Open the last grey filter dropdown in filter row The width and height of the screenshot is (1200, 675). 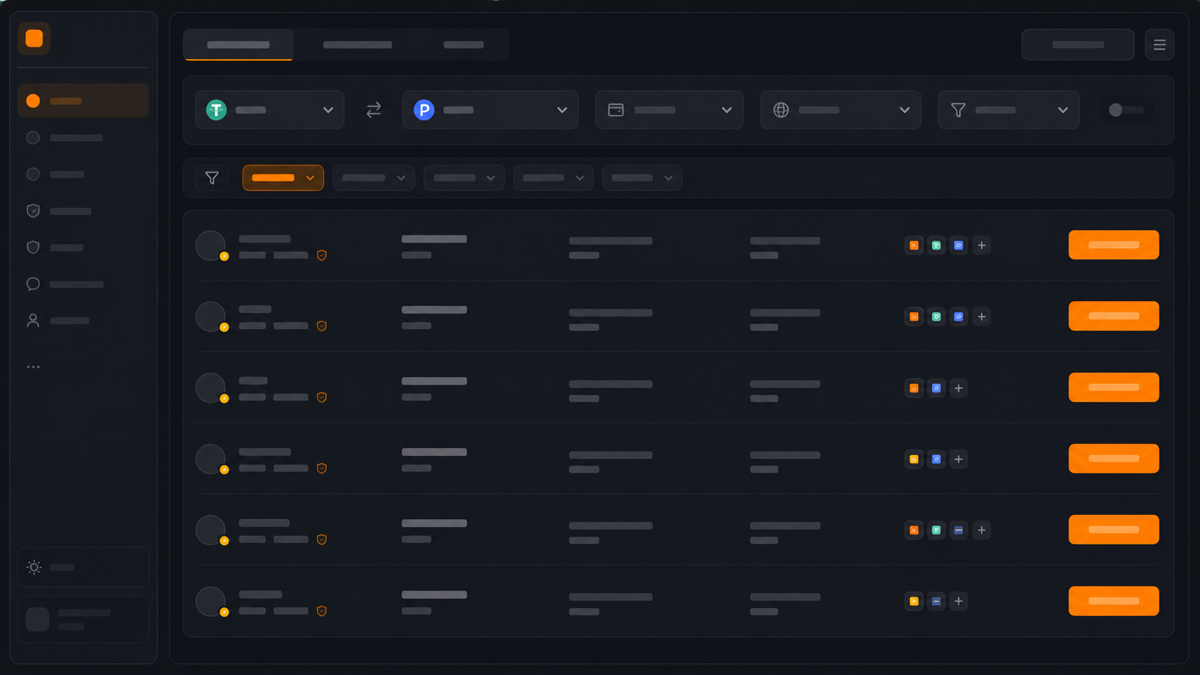tap(642, 178)
